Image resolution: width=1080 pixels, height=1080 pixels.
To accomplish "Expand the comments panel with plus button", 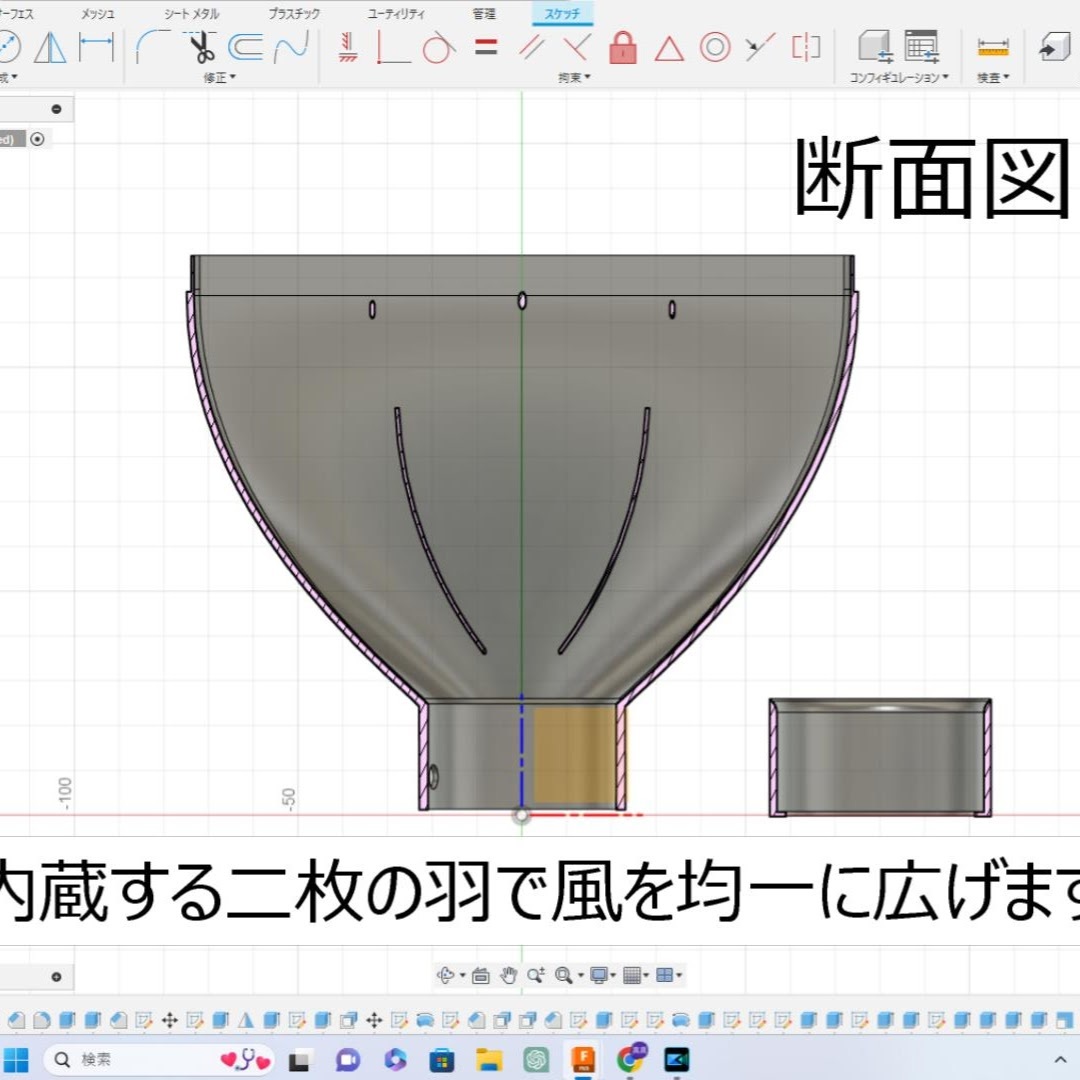I will (57, 977).
